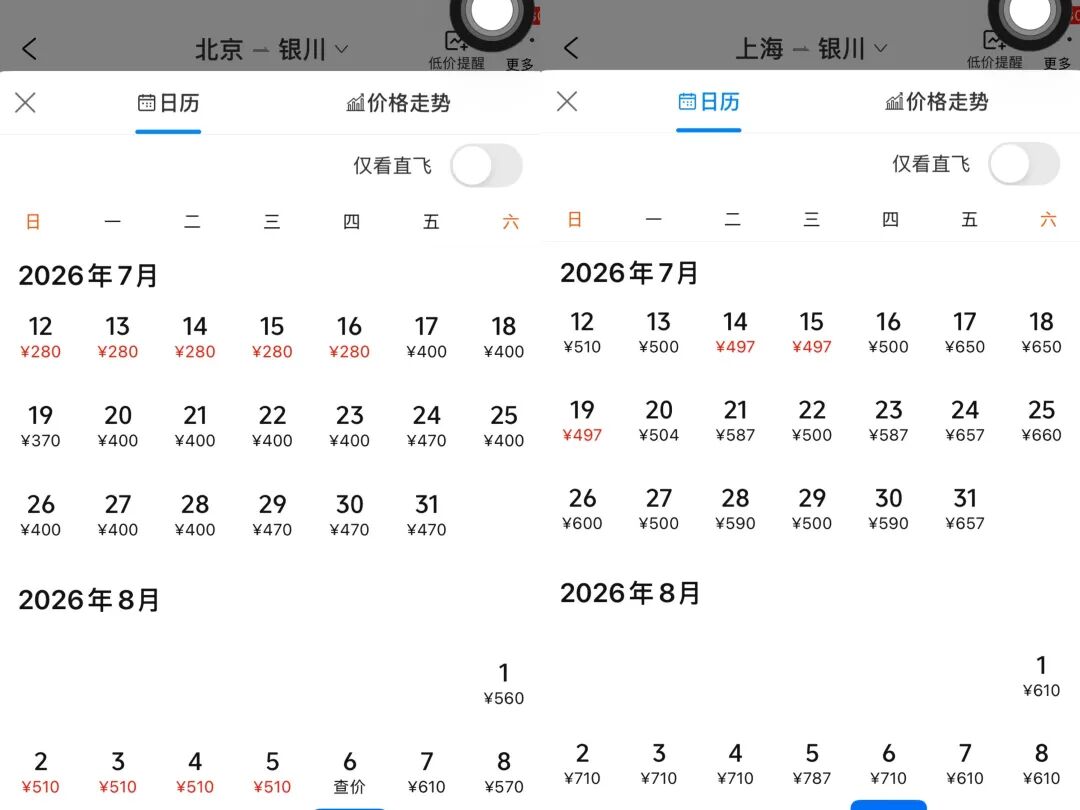Select July 31 at ¥657 from 上海
This screenshot has height=810, width=1080.
point(964,509)
